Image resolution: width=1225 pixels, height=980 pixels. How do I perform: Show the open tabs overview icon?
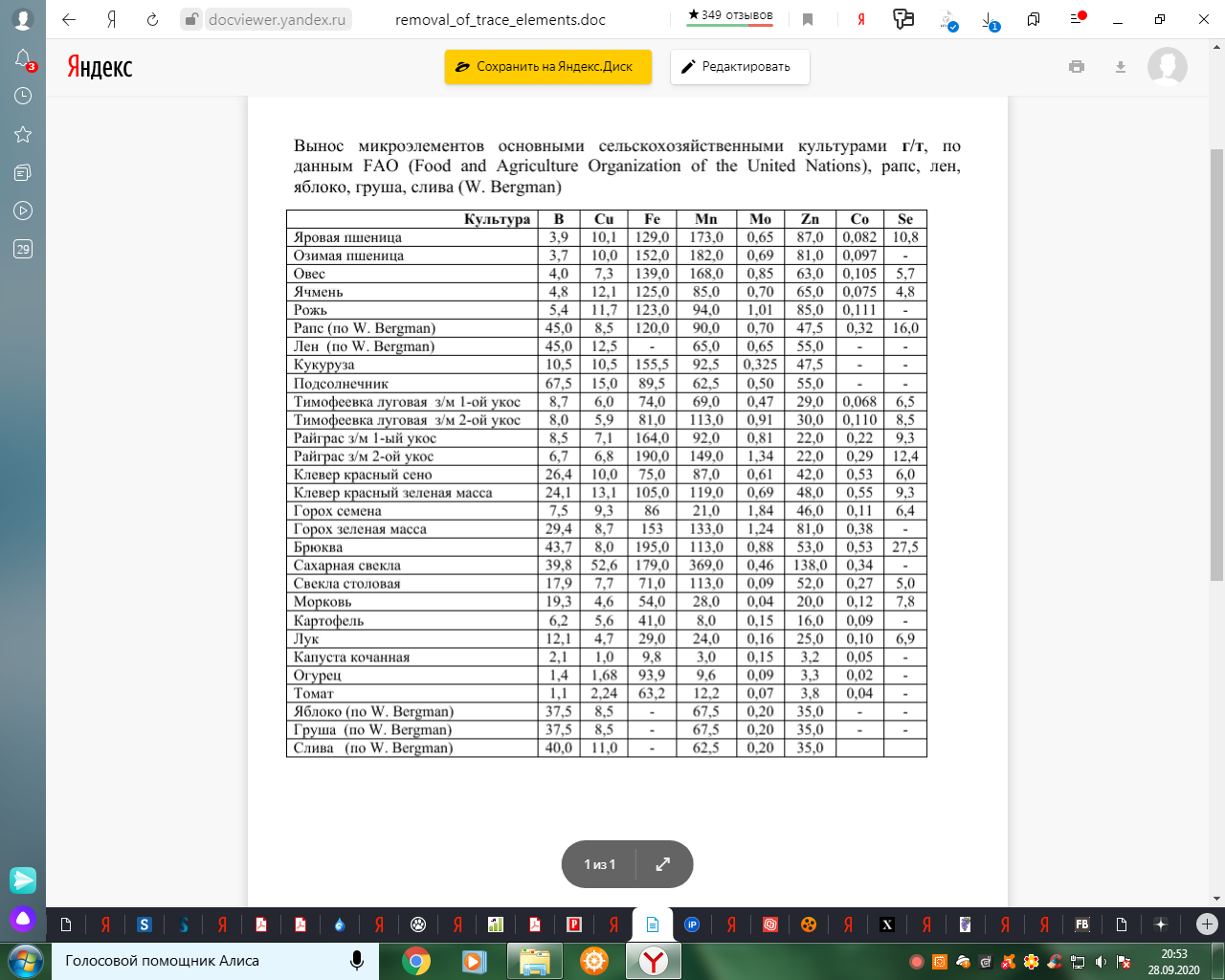click(1034, 19)
